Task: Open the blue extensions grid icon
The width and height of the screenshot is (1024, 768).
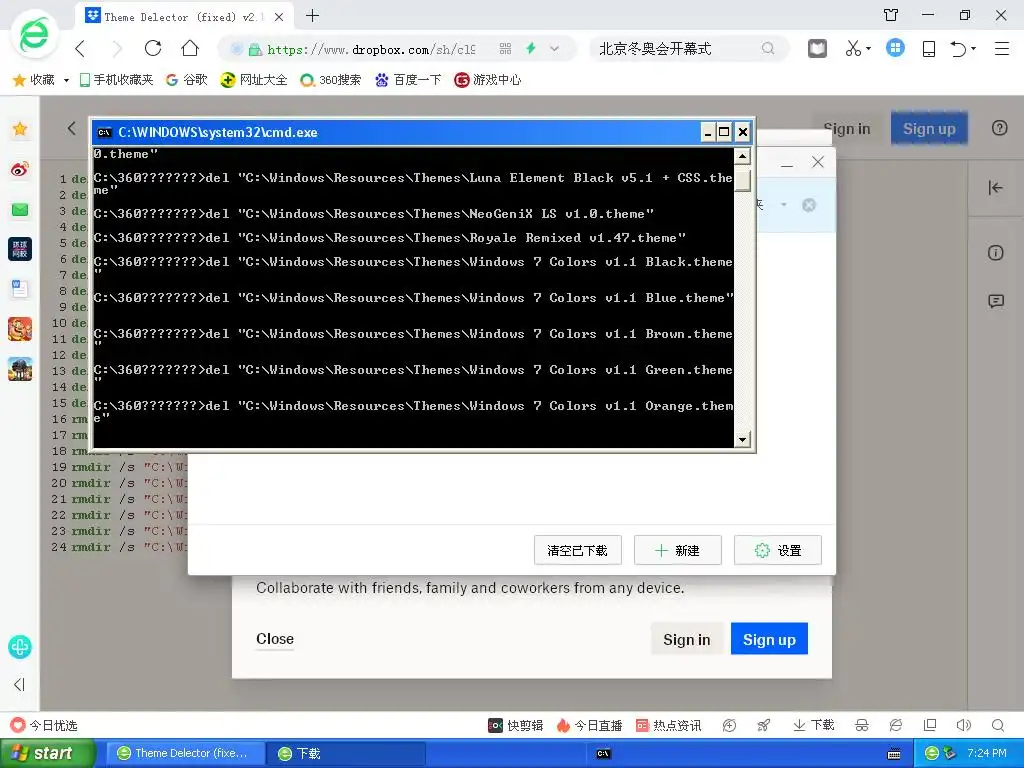Action: point(895,48)
